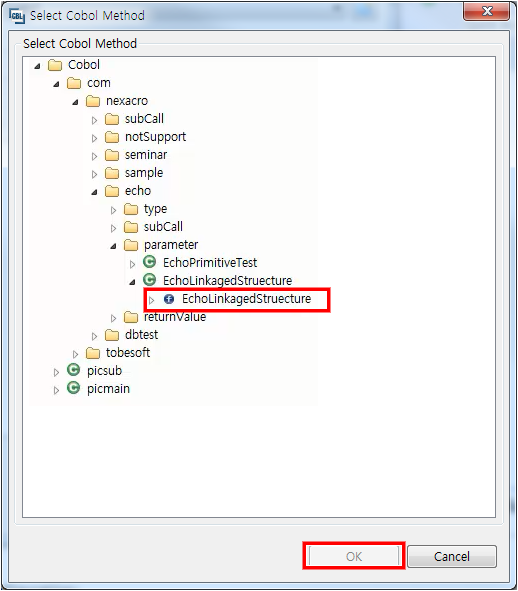Collapse the parameter folder node
Screen dimensions: 518x591
(113, 246)
